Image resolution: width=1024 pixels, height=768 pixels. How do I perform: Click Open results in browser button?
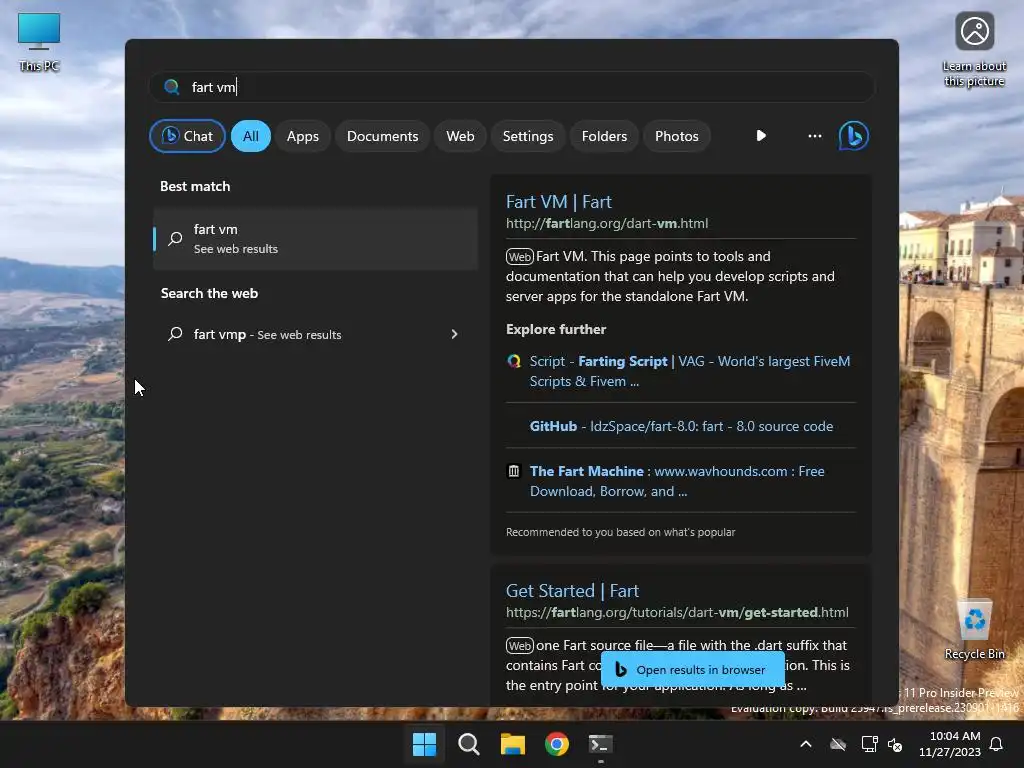pos(692,669)
